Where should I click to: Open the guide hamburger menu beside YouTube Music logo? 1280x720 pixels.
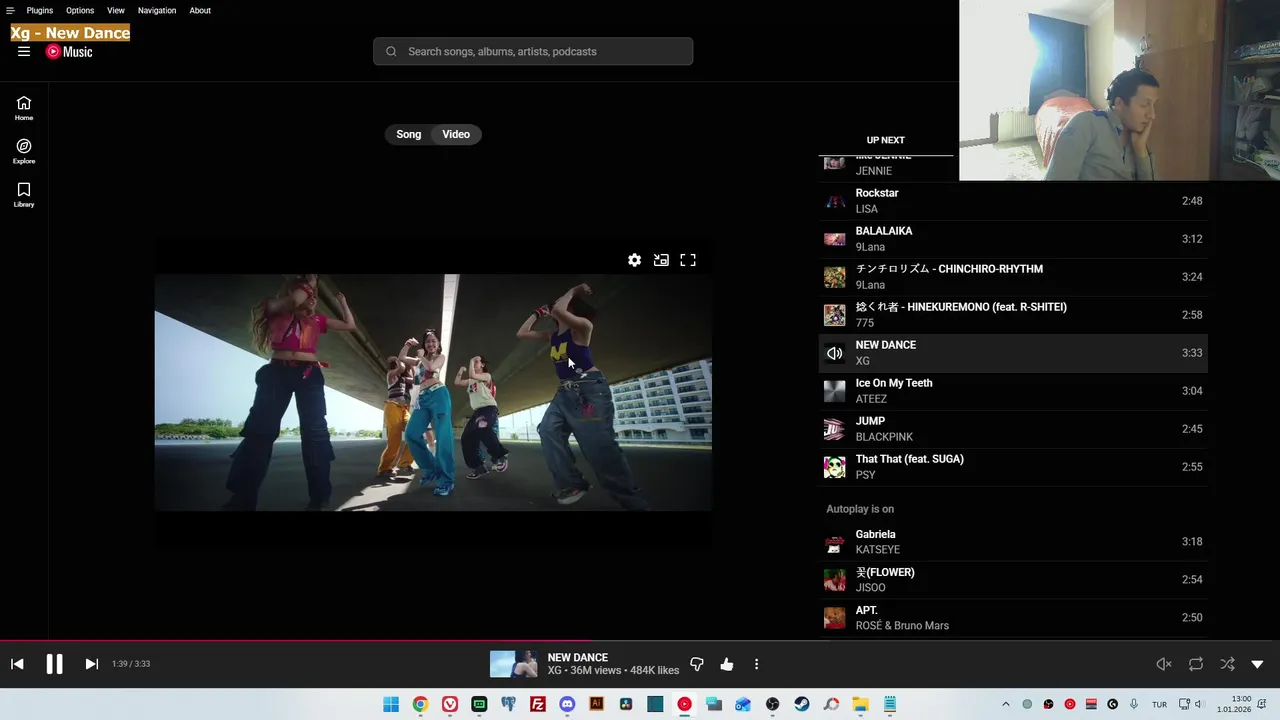point(24,52)
